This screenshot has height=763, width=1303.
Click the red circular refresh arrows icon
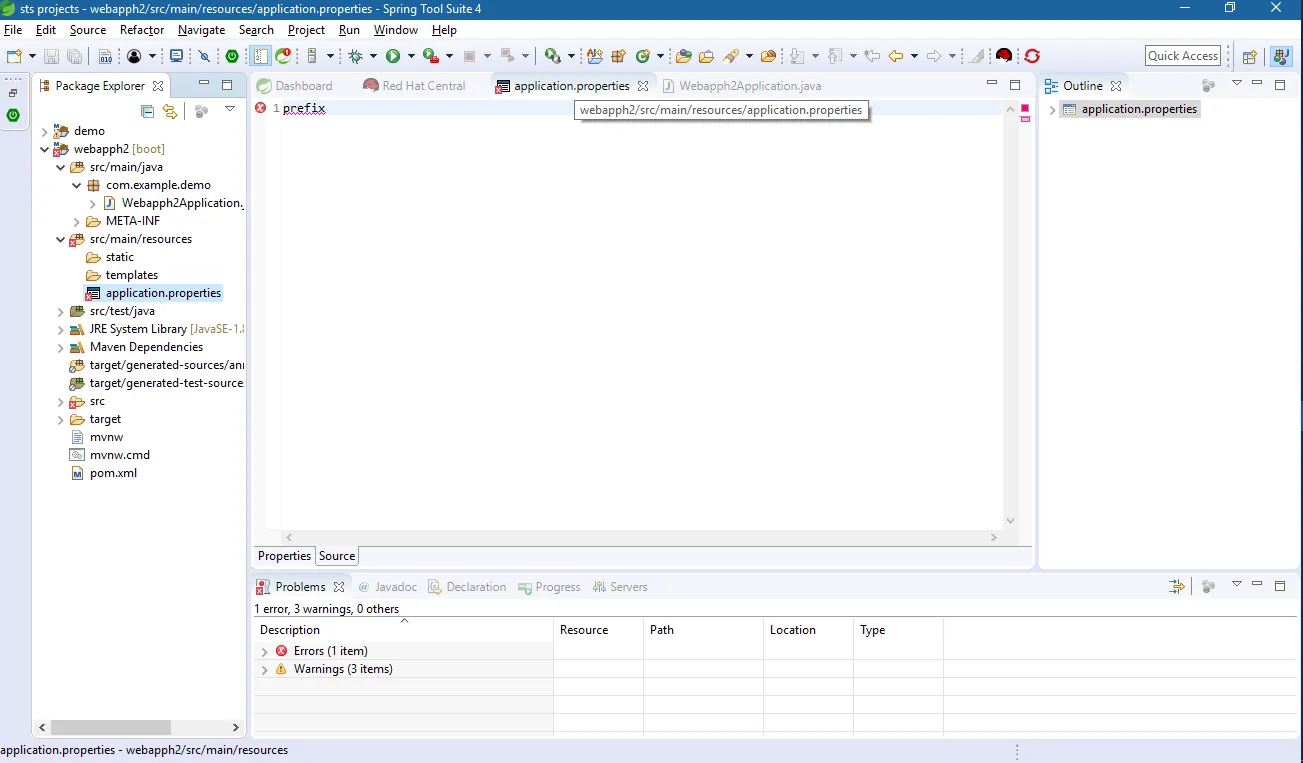[1032, 56]
